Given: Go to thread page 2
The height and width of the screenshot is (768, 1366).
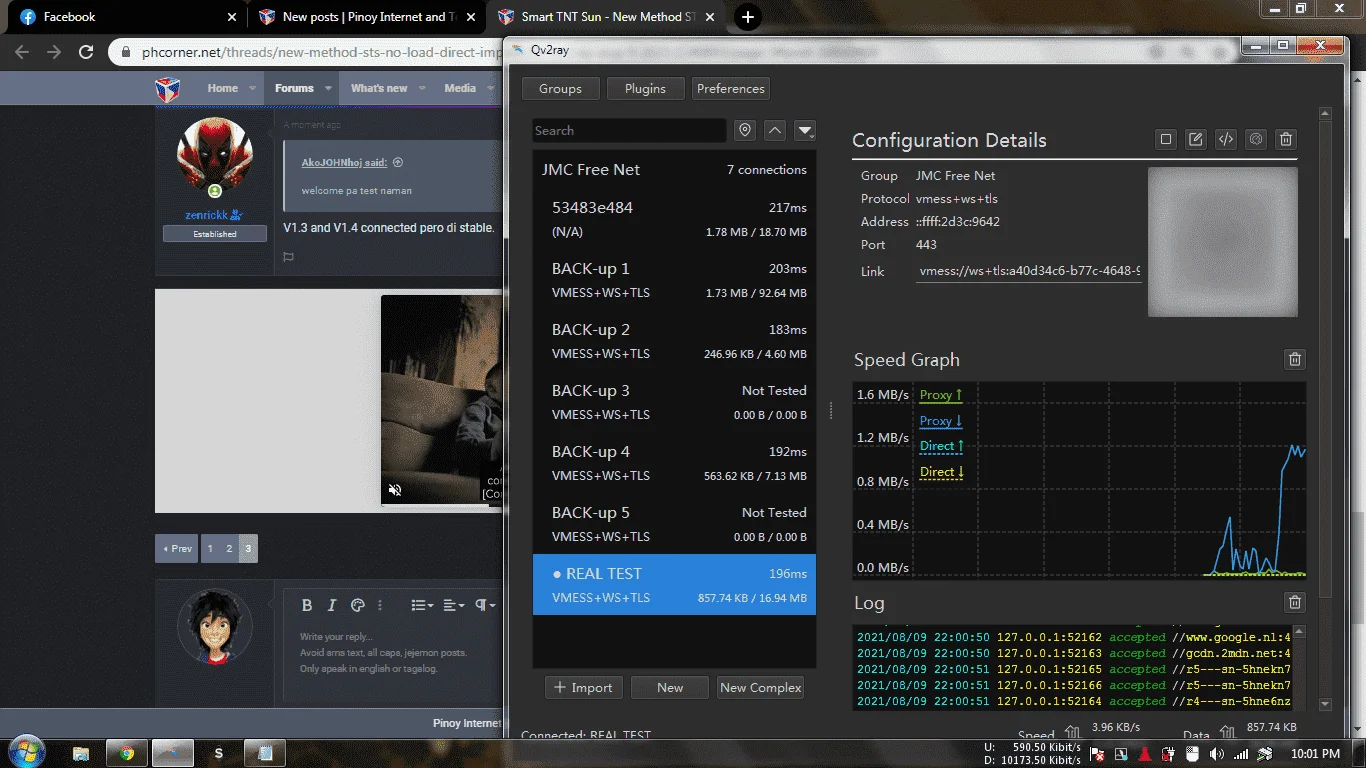Looking at the screenshot, I should point(229,549).
